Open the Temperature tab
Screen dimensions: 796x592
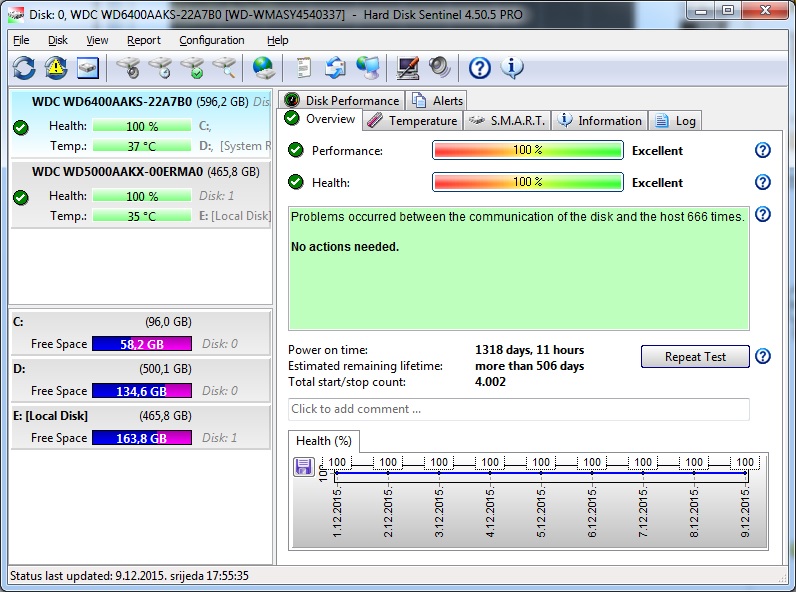[x=411, y=120]
